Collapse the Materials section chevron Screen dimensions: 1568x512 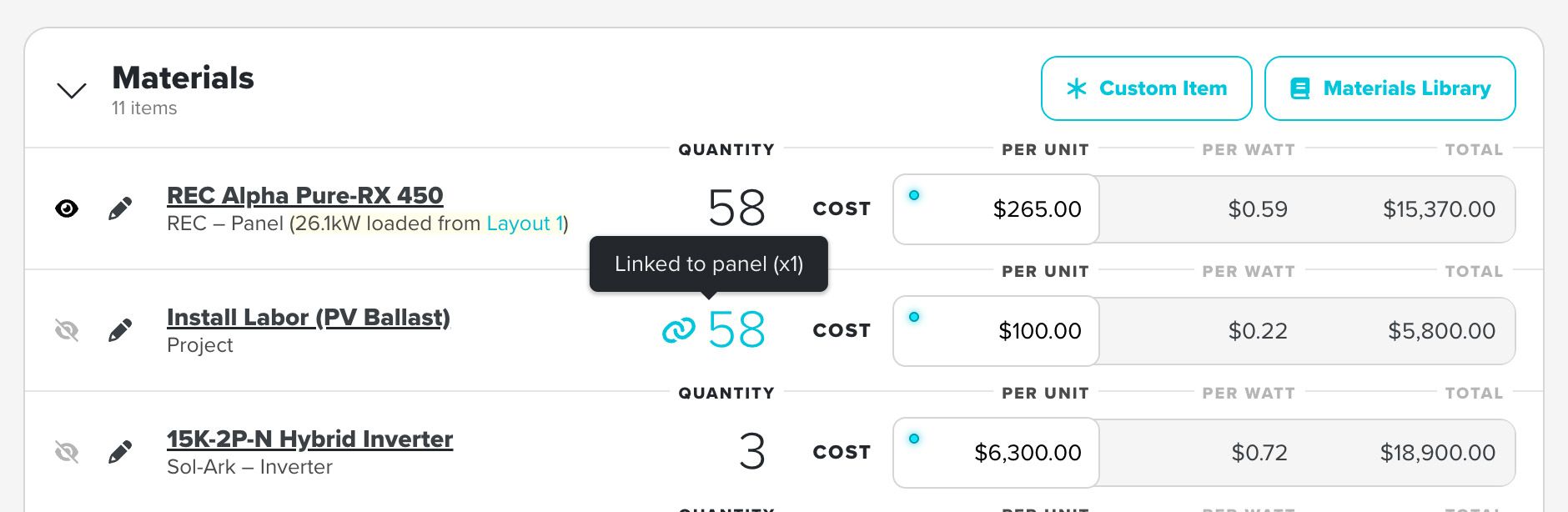pos(72,90)
